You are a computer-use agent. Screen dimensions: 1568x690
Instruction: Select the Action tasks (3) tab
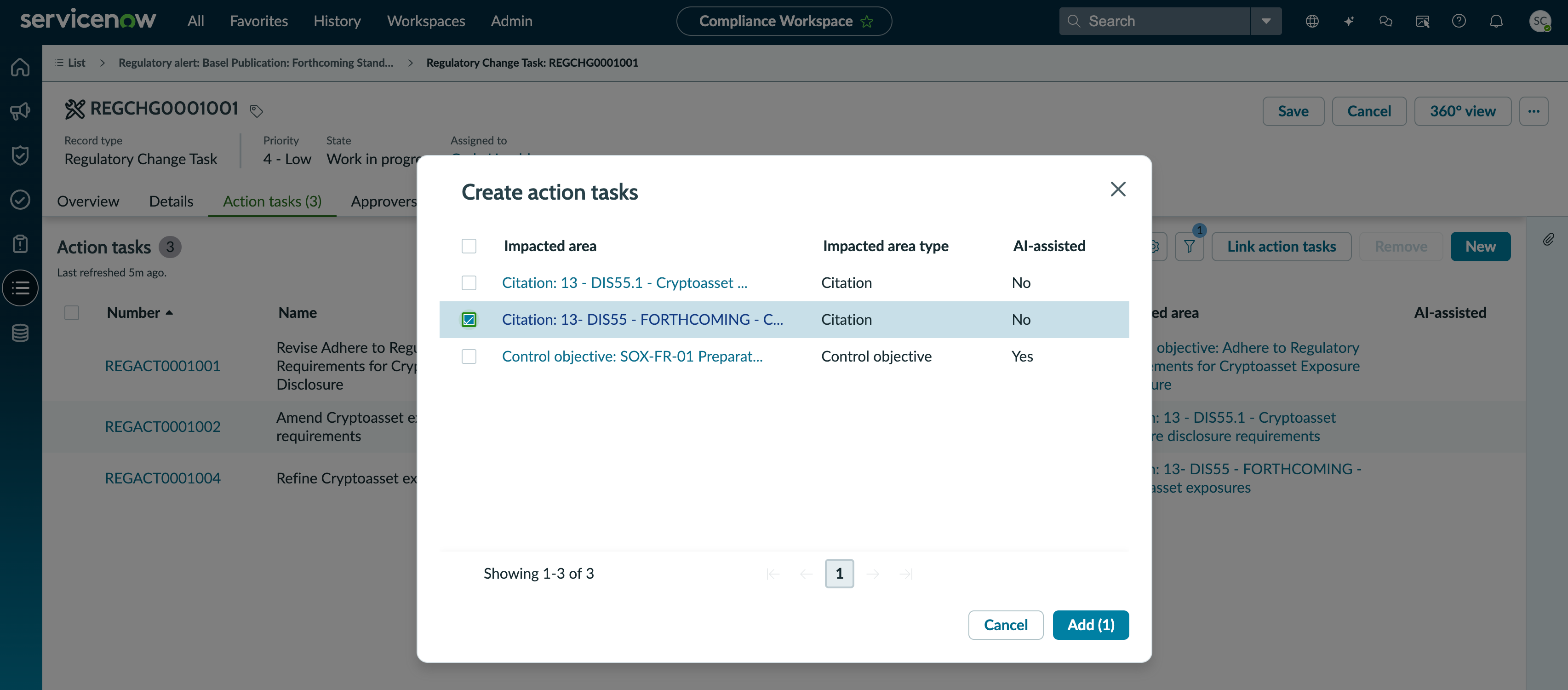[x=272, y=201]
